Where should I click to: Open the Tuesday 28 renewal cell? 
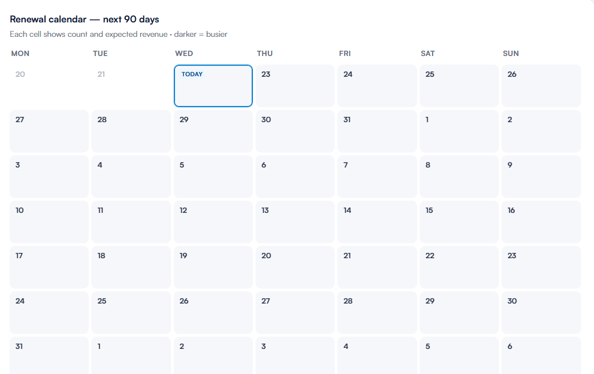[x=131, y=131]
